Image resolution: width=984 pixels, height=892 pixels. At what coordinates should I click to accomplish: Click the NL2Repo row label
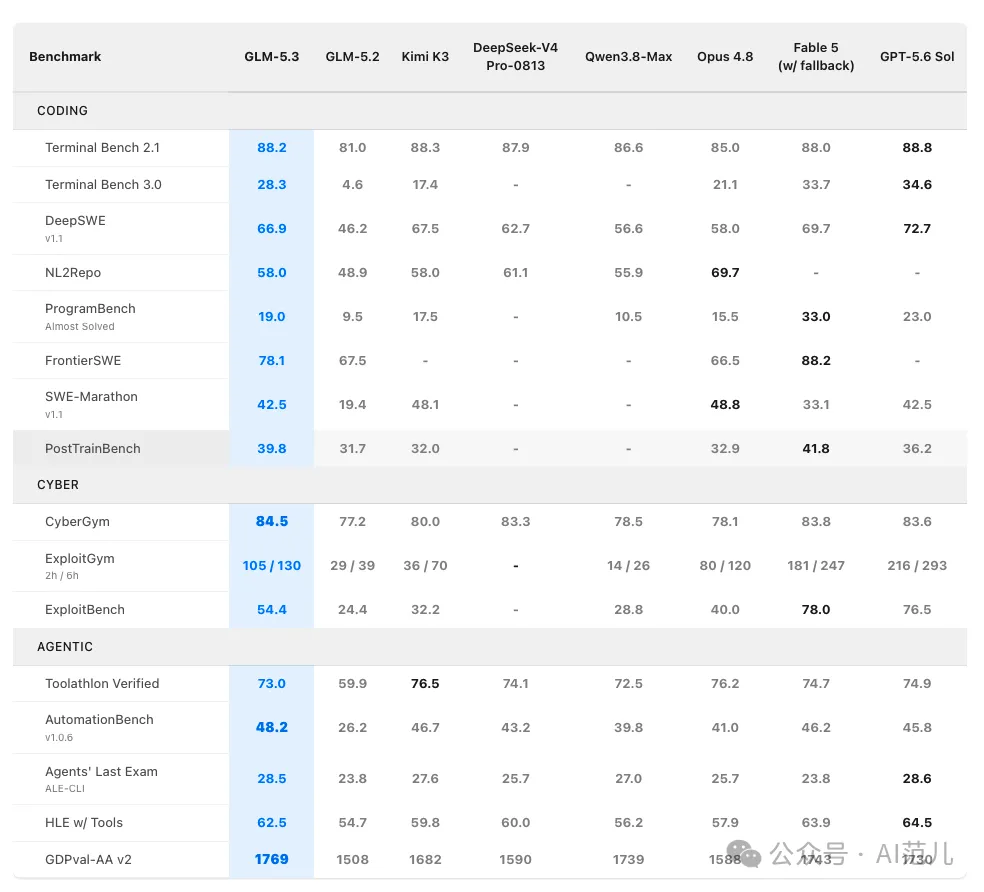73,272
